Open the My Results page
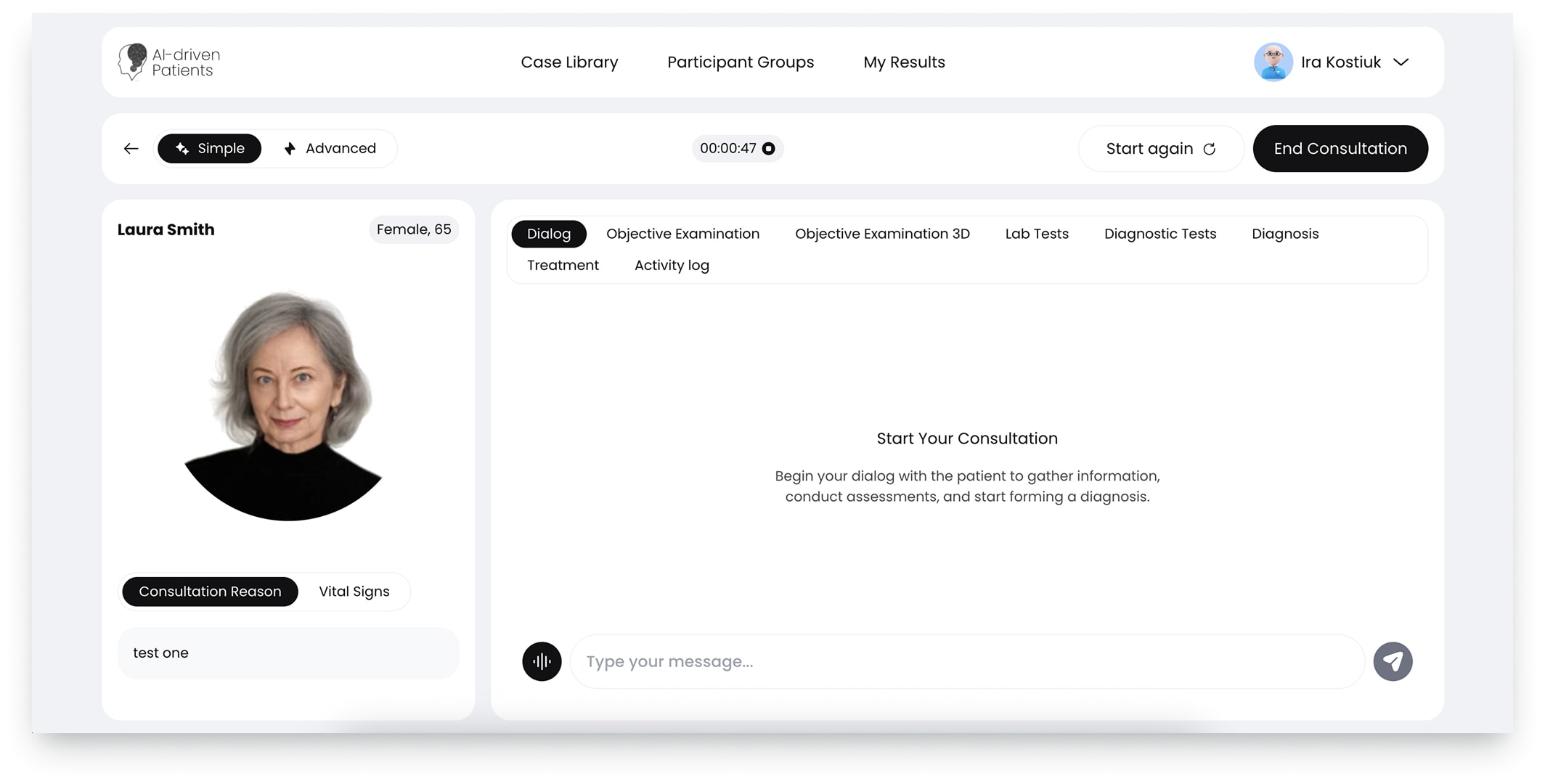Image resolution: width=1545 pixels, height=784 pixels. pos(903,62)
